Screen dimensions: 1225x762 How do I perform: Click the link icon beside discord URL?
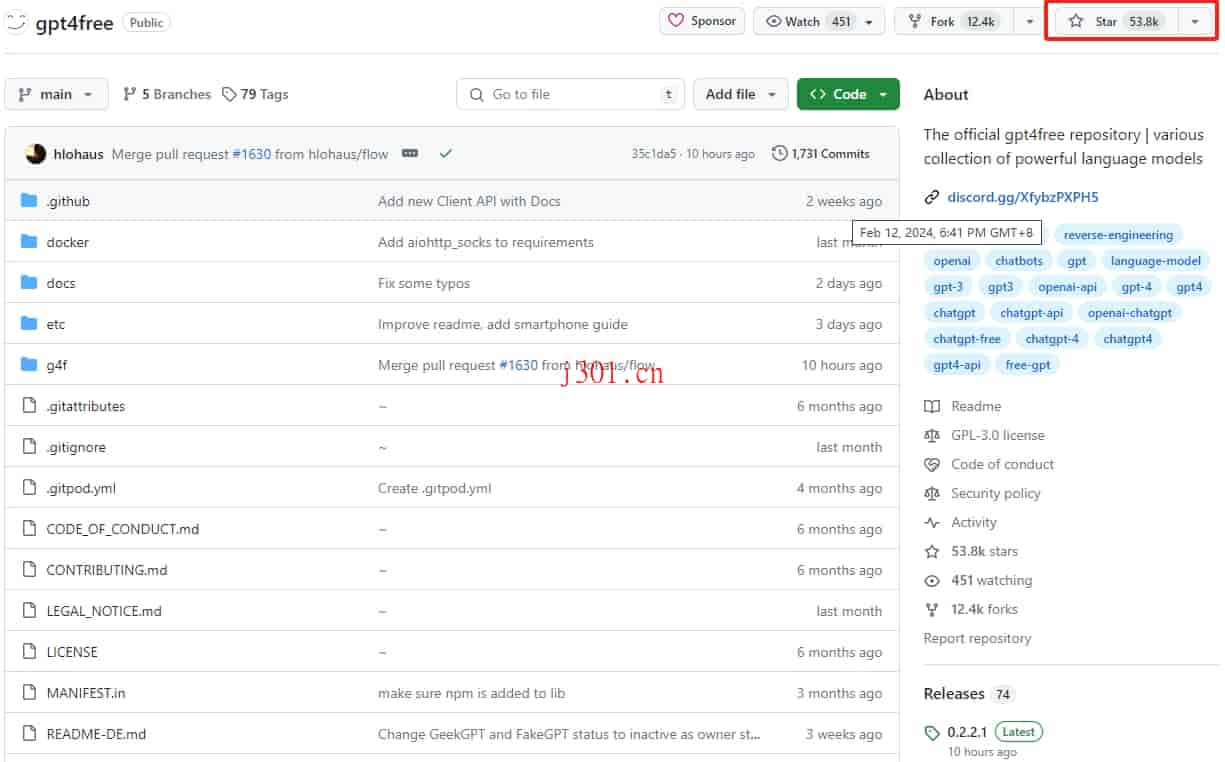click(932, 197)
